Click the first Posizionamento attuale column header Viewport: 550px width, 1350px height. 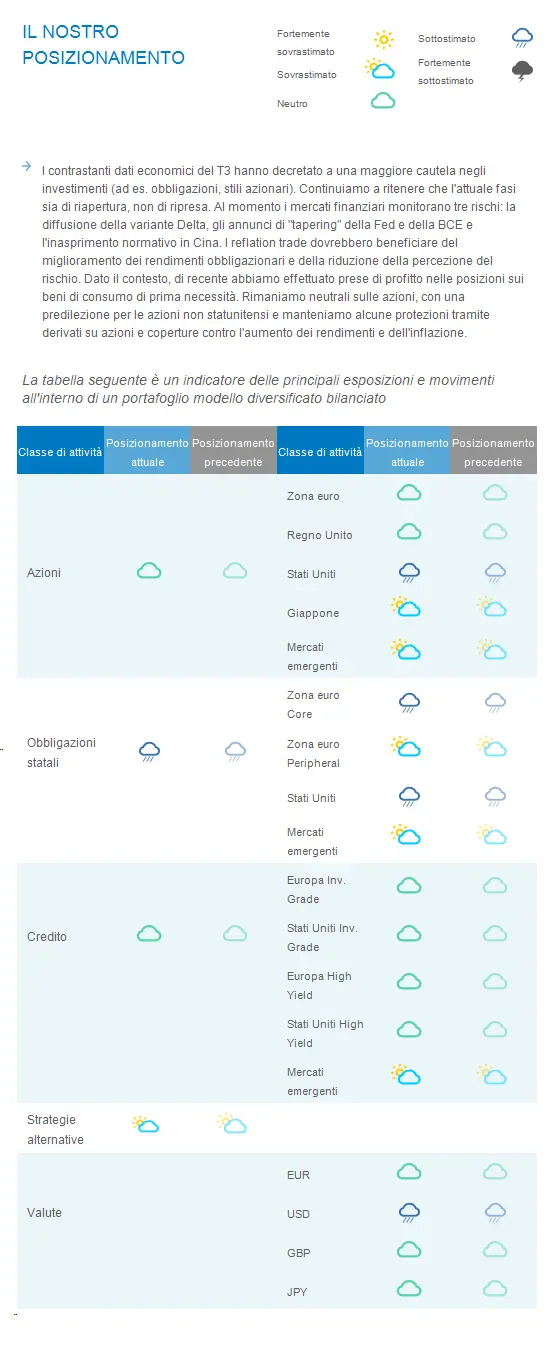147,450
